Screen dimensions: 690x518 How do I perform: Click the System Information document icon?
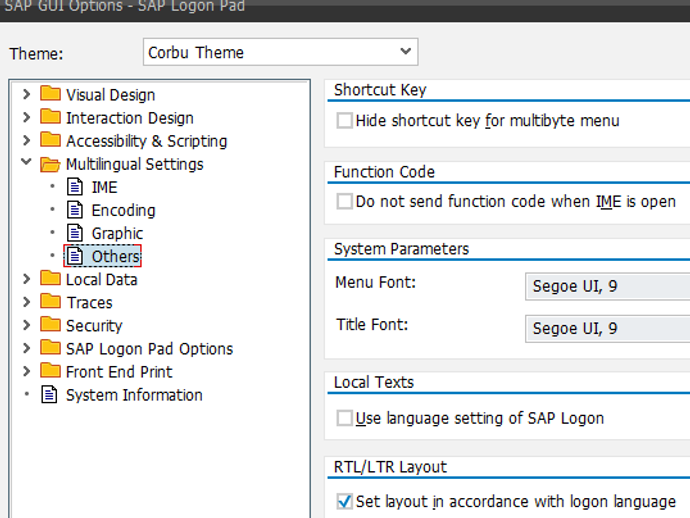(50, 395)
